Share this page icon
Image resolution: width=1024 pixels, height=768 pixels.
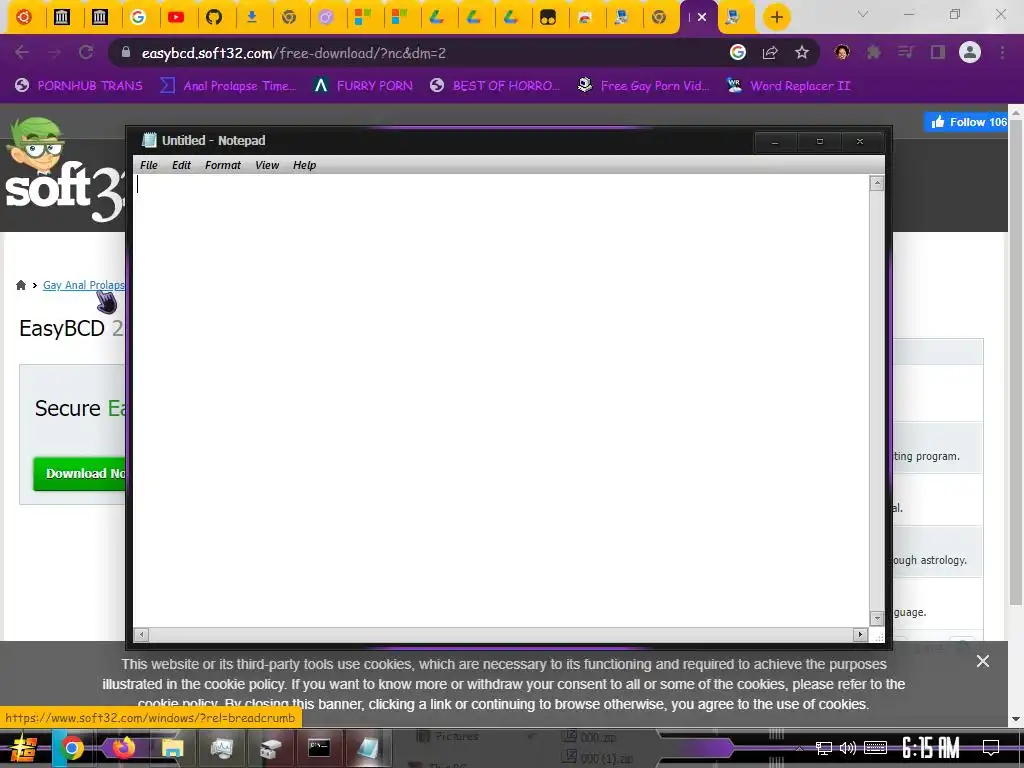point(770,53)
